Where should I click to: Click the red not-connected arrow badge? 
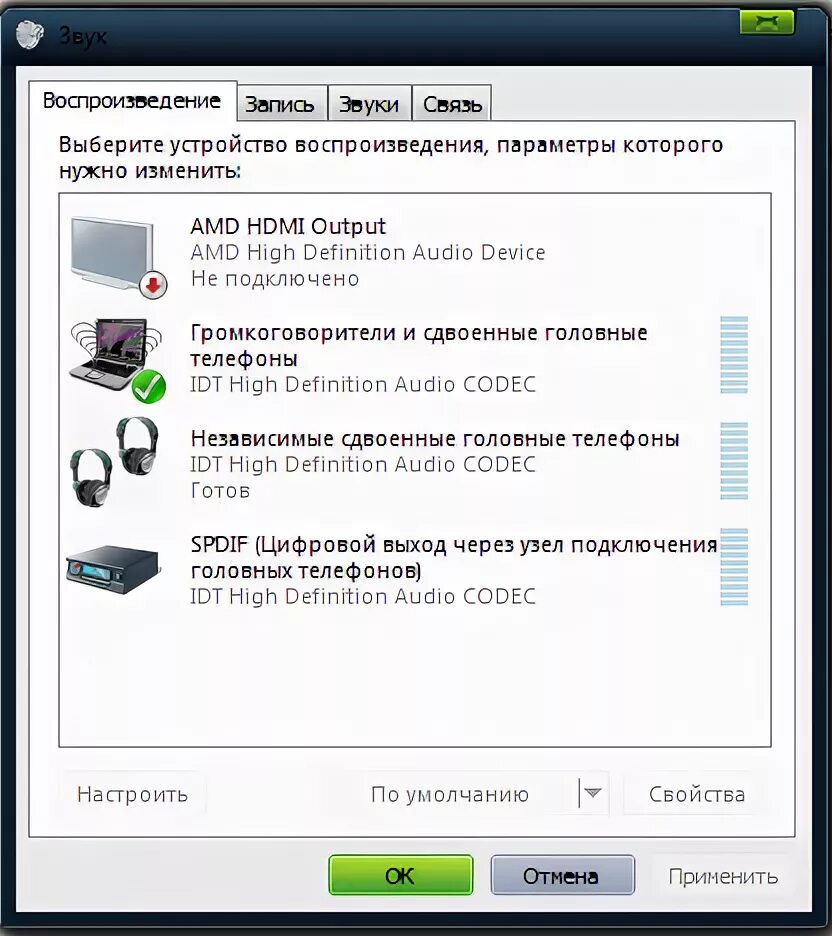click(153, 285)
